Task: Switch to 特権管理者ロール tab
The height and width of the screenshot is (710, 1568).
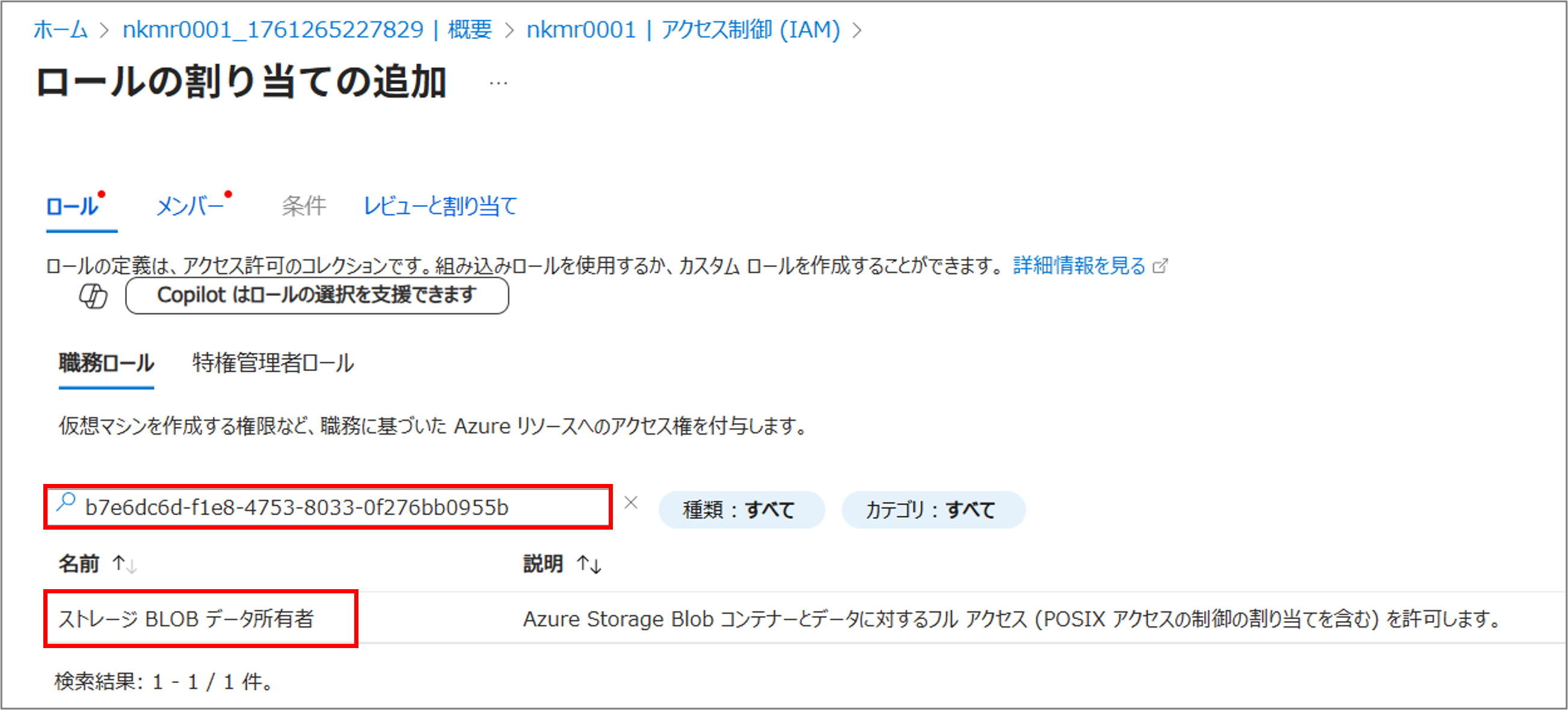Action: [272, 363]
